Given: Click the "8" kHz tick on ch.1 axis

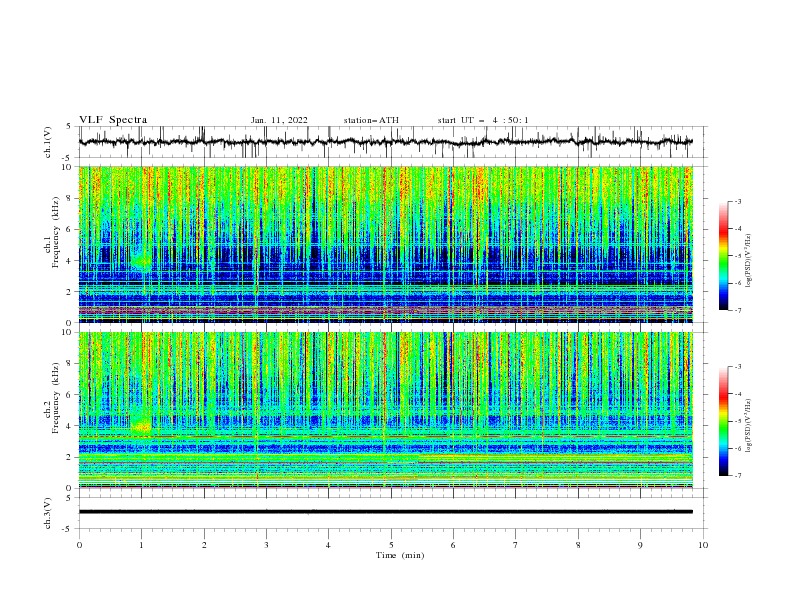Looking at the screenshot, I should pos(70,198).
